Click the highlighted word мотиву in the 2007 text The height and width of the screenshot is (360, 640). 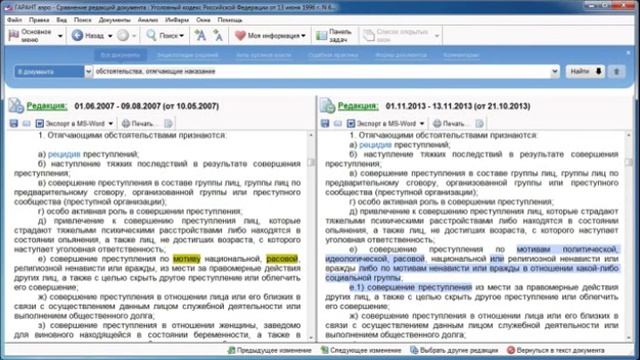[187, 259]
